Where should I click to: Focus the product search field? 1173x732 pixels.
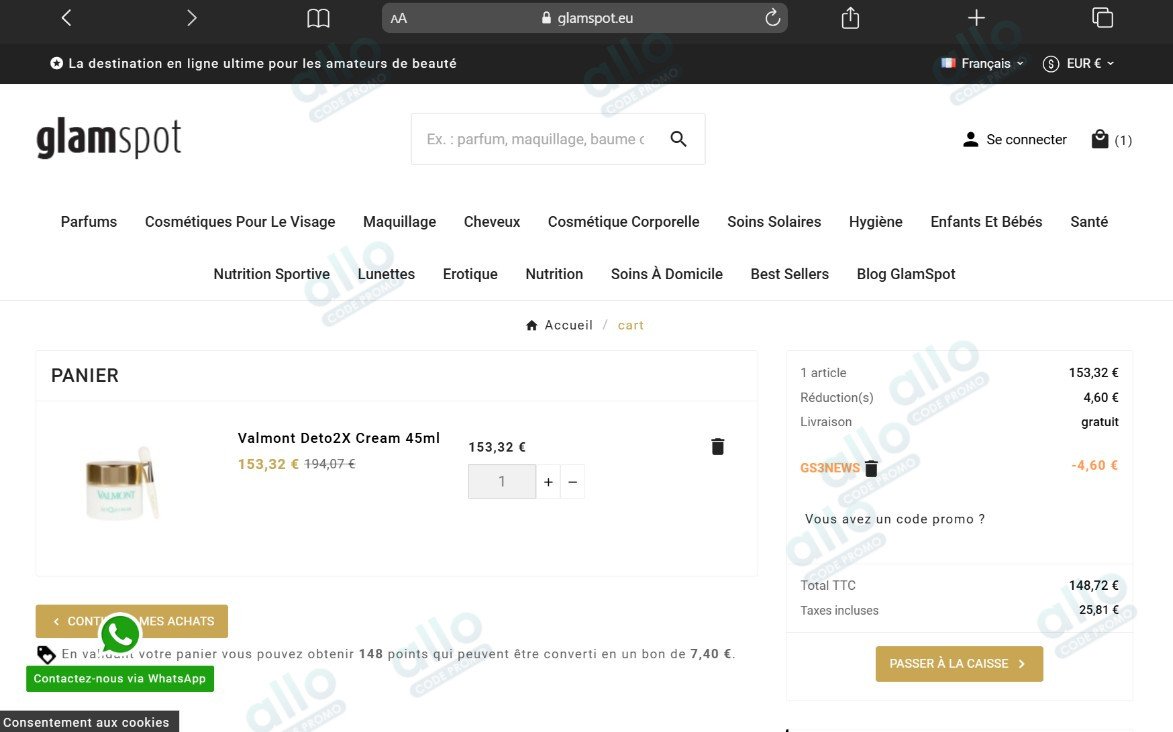click(x=536, y=139)
